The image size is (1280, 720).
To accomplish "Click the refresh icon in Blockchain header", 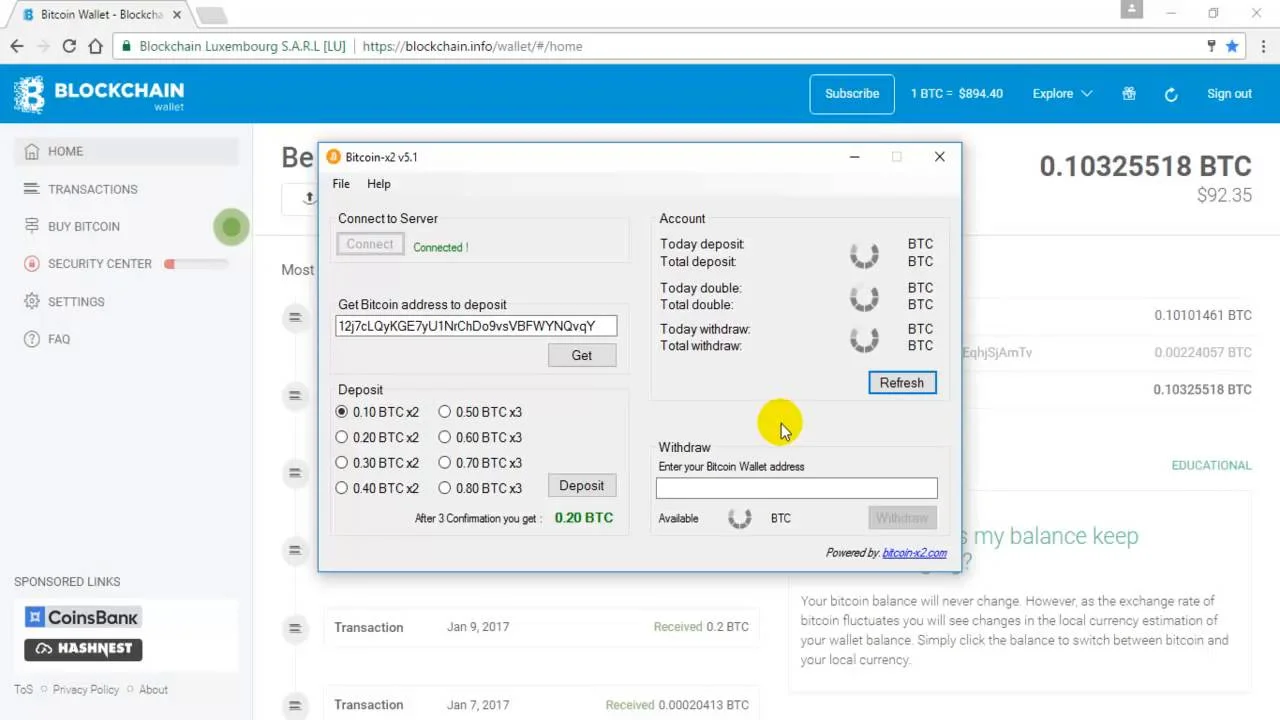I will [x=1171, y=94].
